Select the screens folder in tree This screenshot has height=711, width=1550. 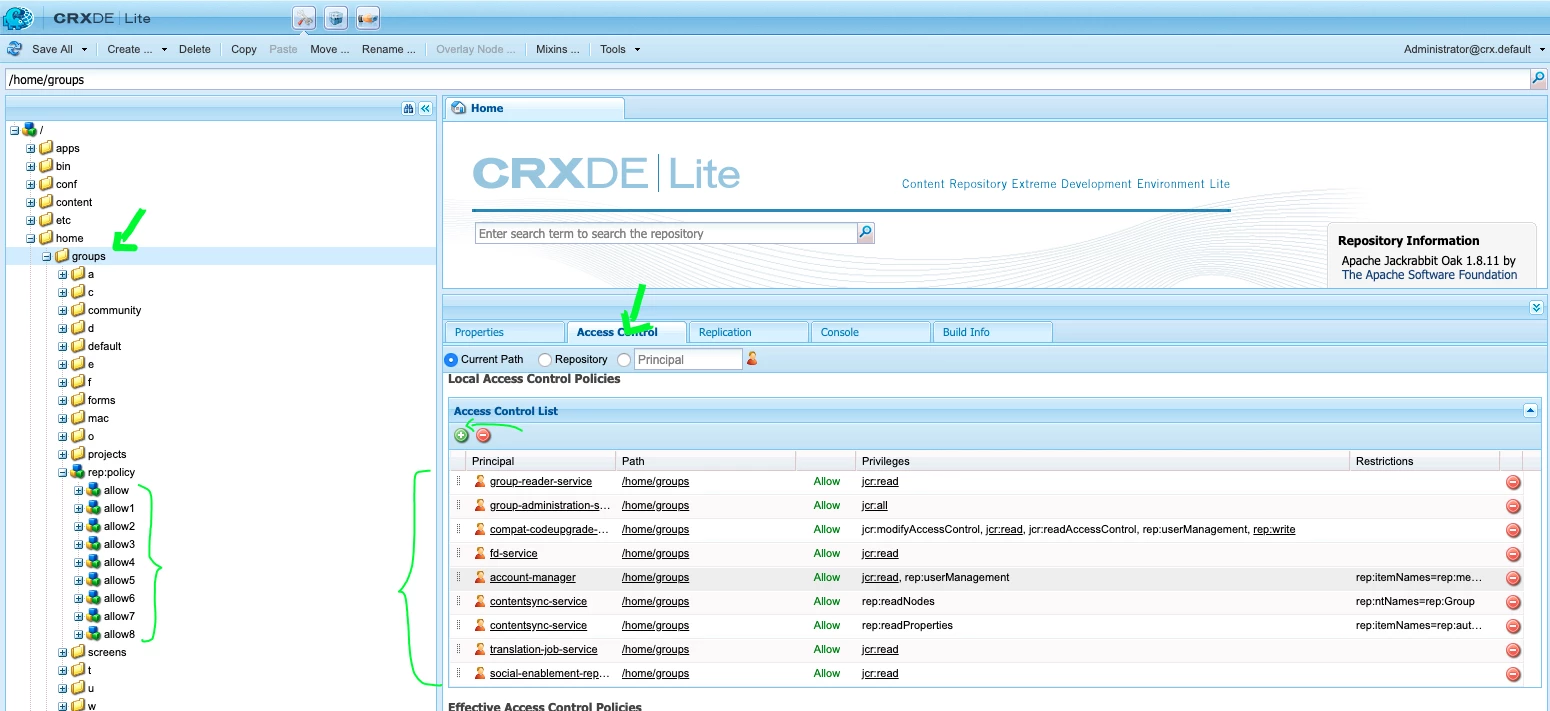(x=107, y=652)
